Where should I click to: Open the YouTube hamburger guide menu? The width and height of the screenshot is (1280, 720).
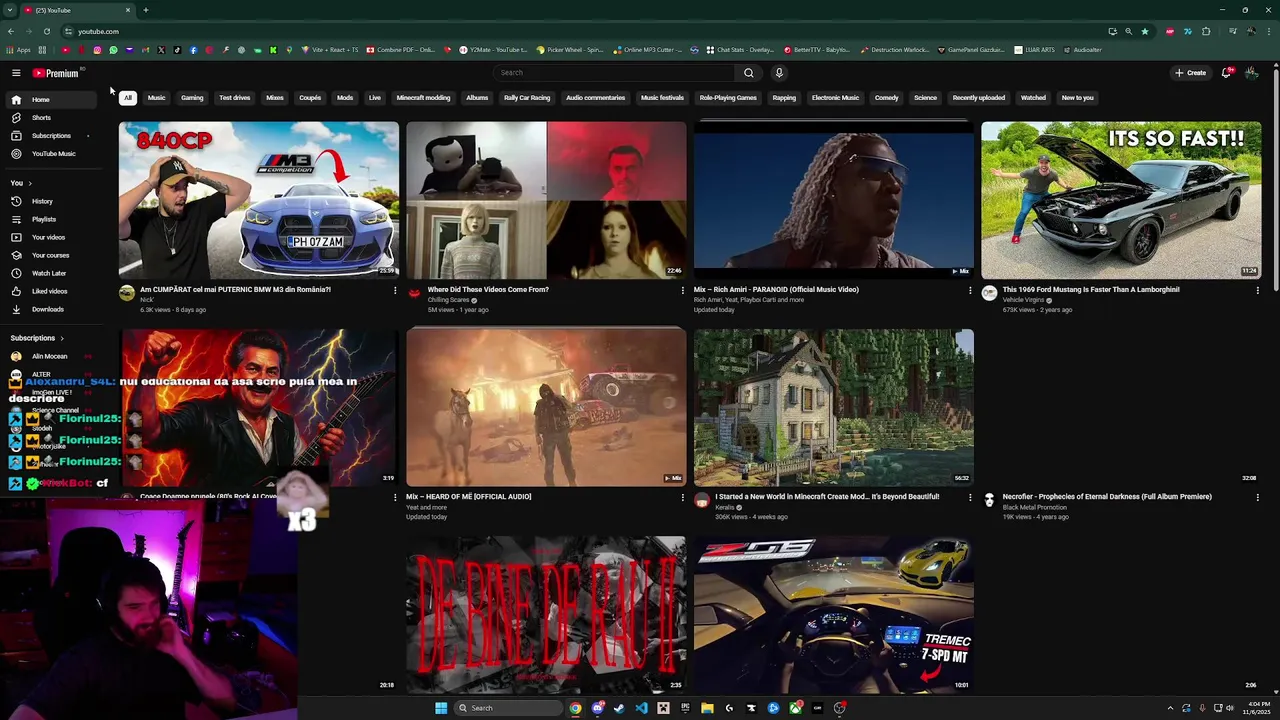pos(16,73)
